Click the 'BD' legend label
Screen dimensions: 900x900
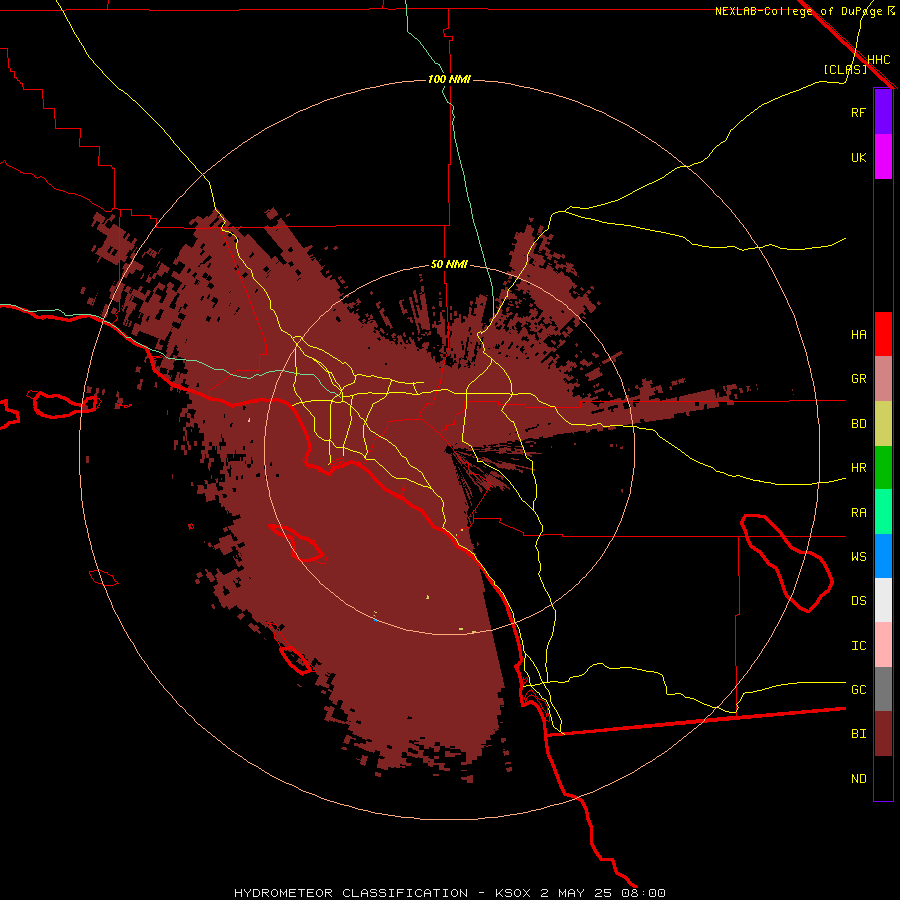pyautogui.click(x=858, y=424)
